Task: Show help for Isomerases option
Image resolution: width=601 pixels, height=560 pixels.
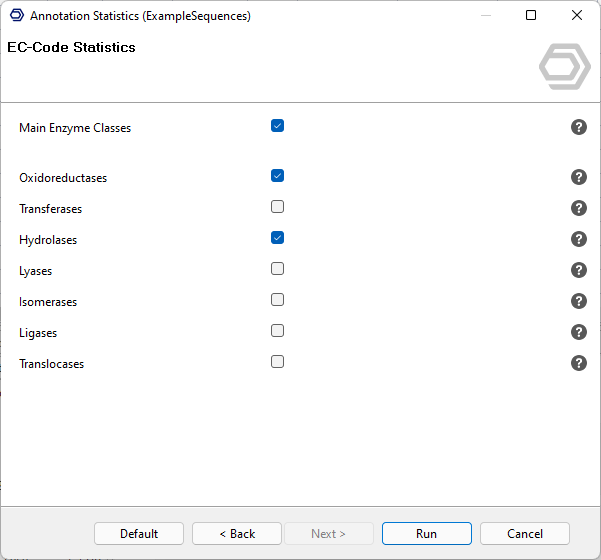Action: point(578,301)
